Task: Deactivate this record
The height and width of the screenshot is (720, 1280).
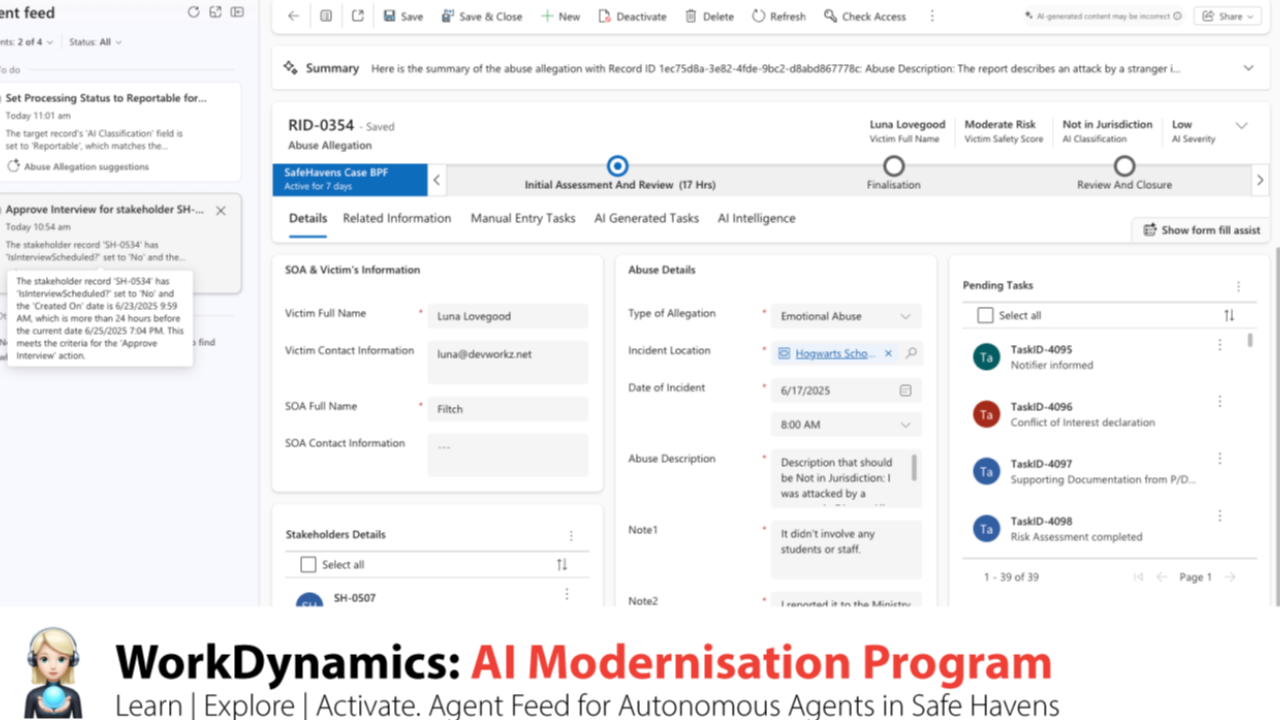Action: point(633,16)
